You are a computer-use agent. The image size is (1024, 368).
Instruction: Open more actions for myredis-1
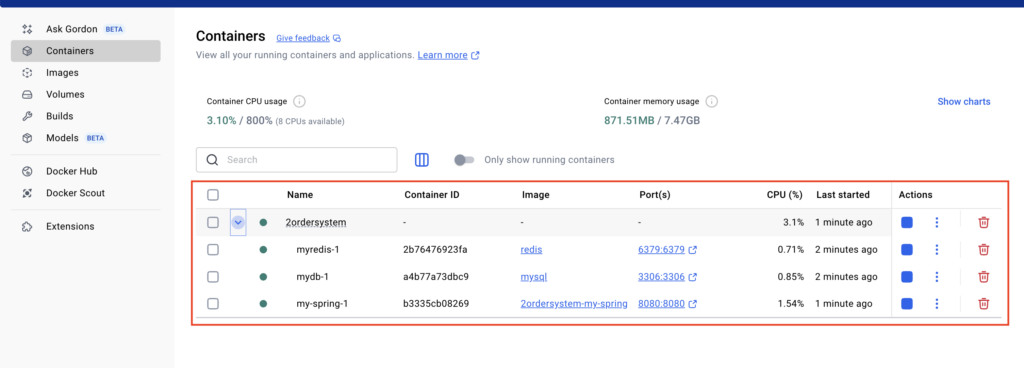936,250
